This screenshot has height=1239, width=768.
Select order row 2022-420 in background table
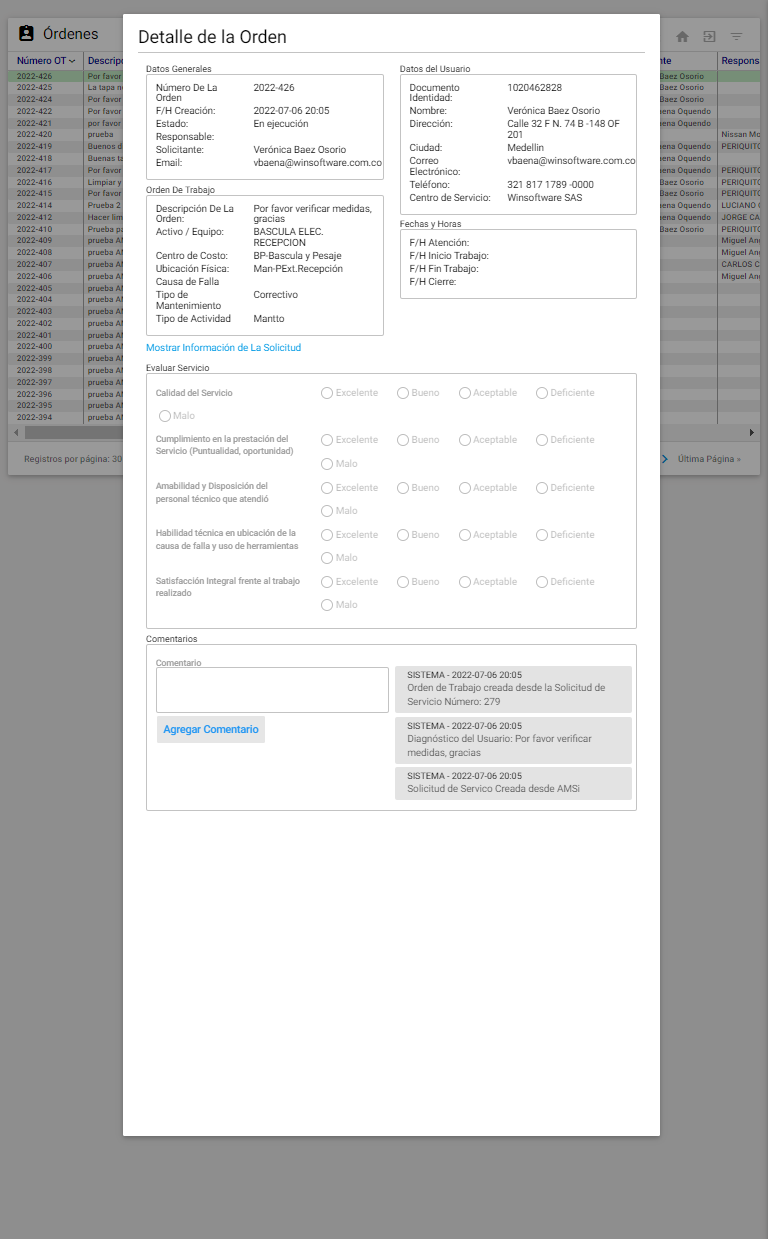tap(65, 134)
